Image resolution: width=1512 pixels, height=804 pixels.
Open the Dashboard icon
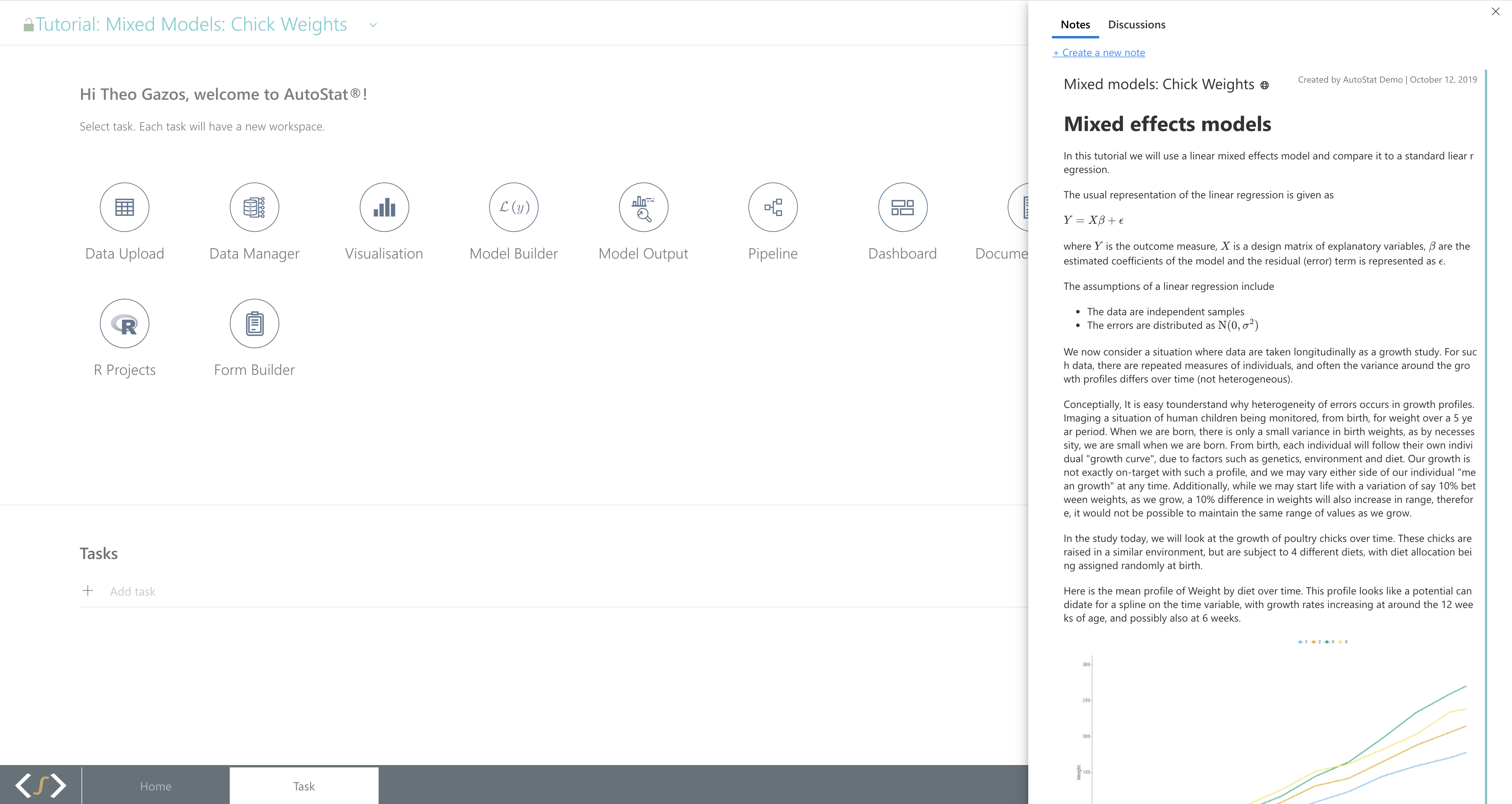(x=903, y=207)
